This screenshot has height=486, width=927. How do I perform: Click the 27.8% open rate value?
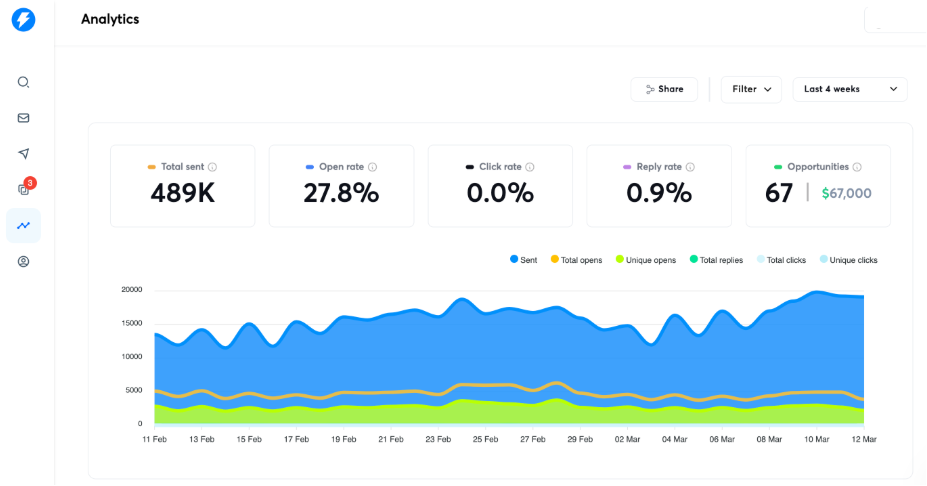tap(341, 193)
